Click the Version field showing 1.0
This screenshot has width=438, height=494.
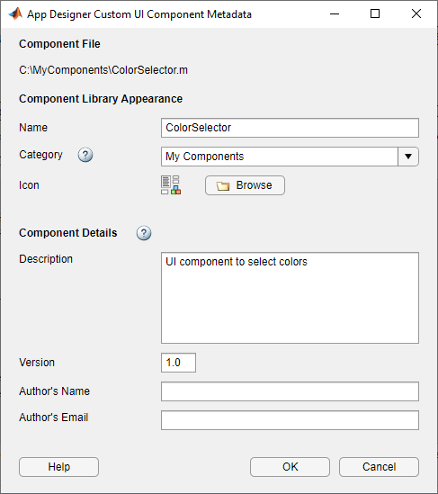[178, 363]
